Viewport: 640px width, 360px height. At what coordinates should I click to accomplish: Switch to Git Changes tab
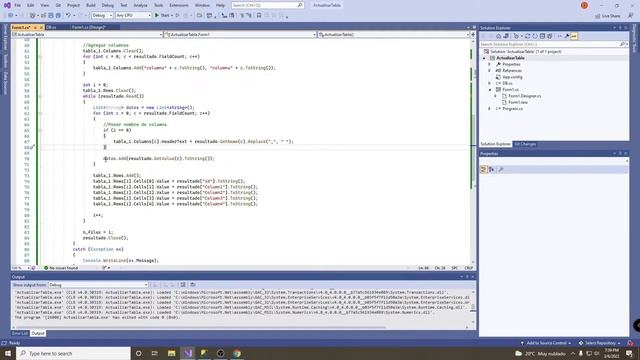pos(525,144)
